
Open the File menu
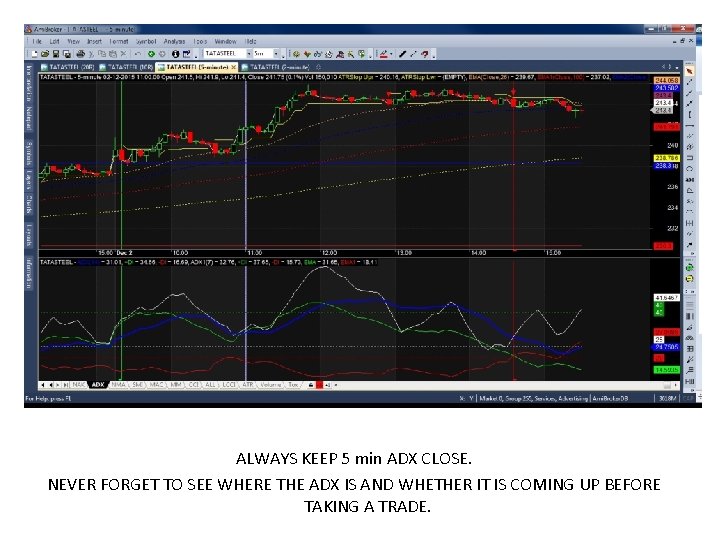coord(37,41)
